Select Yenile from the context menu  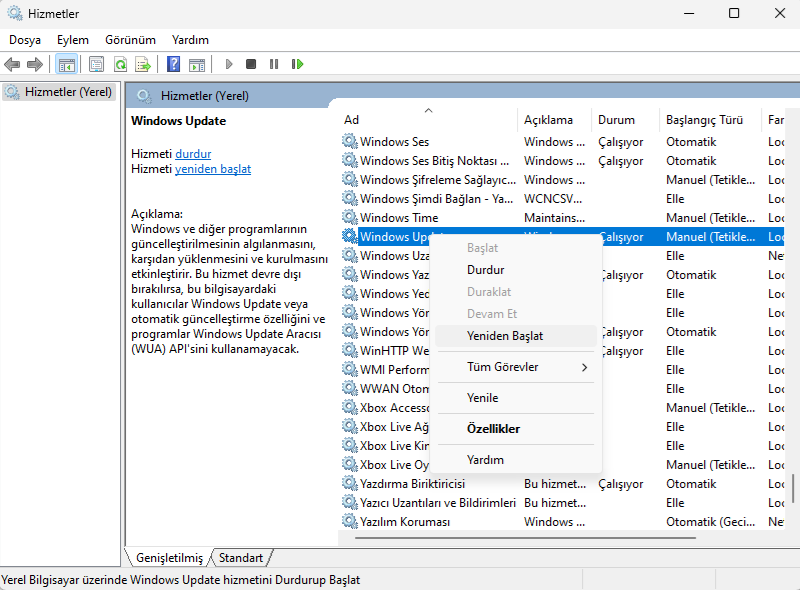481,397
